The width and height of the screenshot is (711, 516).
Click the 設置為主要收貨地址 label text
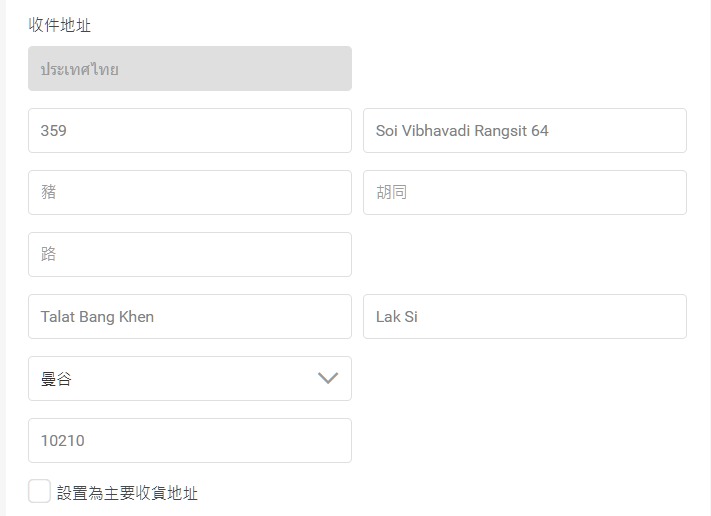[127, 493]
